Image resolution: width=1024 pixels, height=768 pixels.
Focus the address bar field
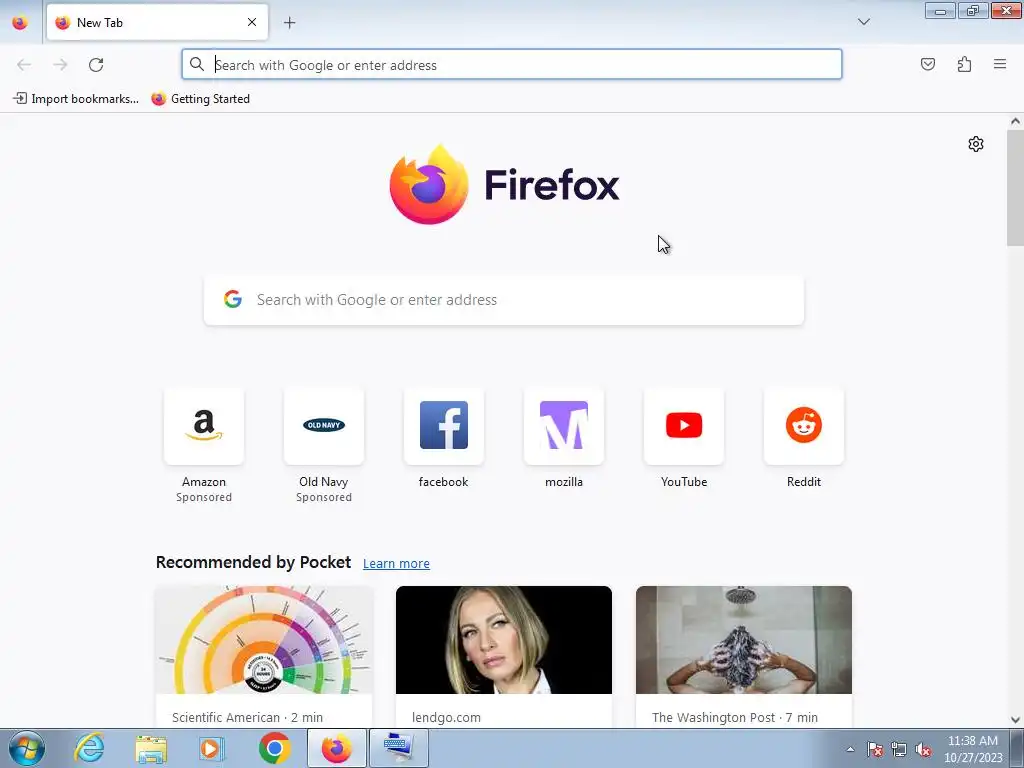tap(511, 65)
